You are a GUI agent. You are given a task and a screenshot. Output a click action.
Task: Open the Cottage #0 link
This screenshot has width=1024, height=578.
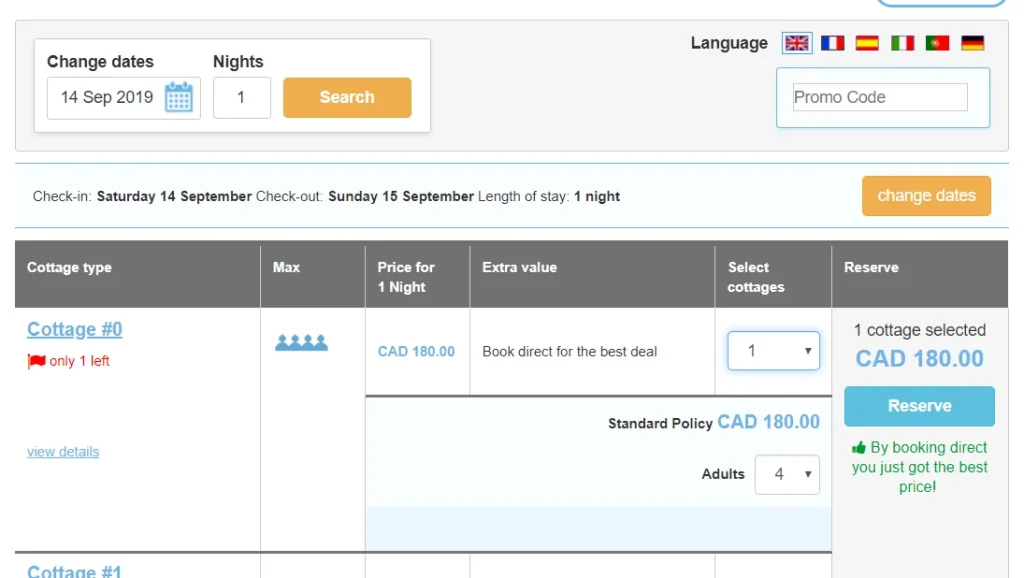pyautogui.click(x=74, y=329)
